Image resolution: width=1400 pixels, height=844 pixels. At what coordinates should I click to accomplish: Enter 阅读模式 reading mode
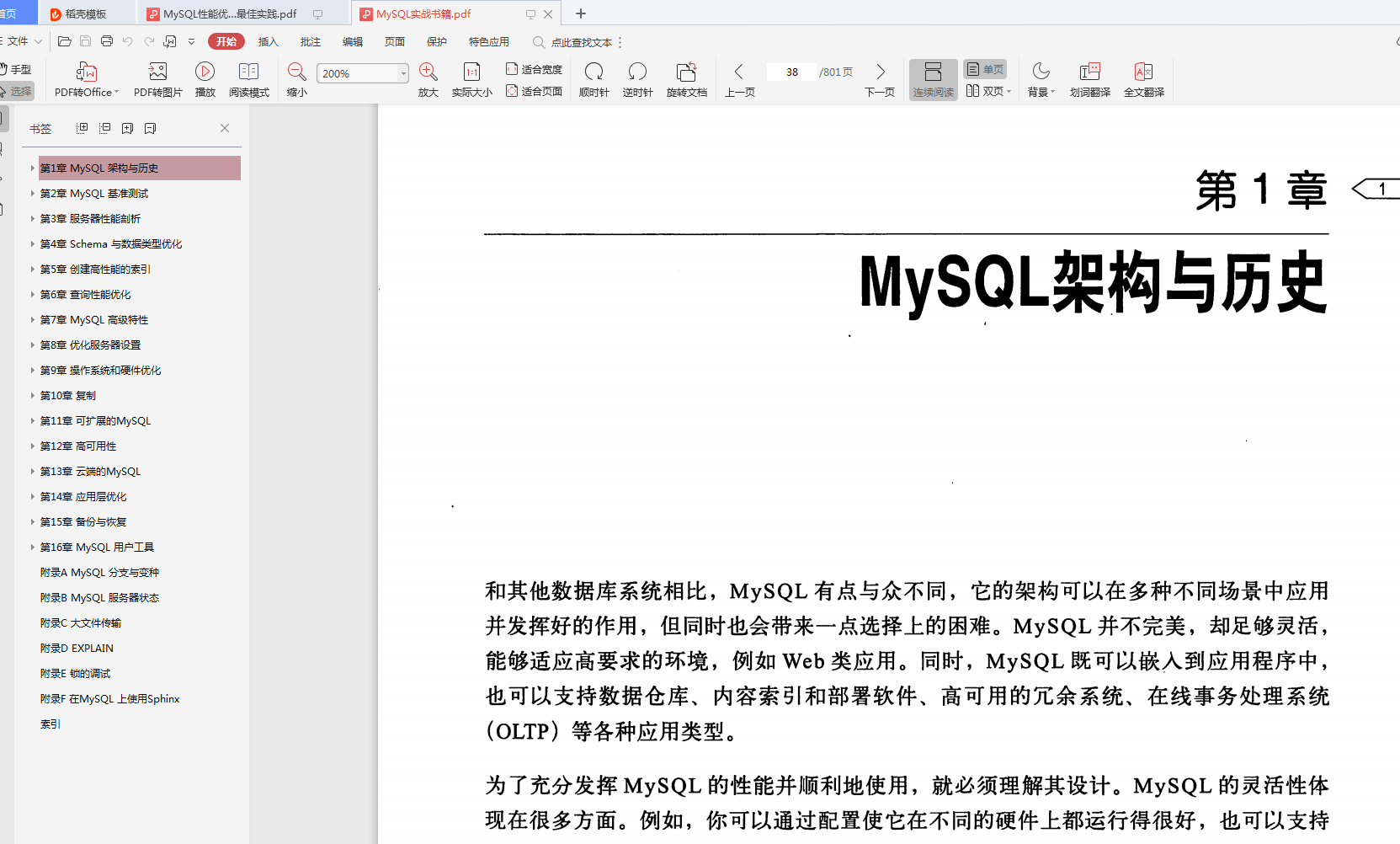[x=248, y=79]
